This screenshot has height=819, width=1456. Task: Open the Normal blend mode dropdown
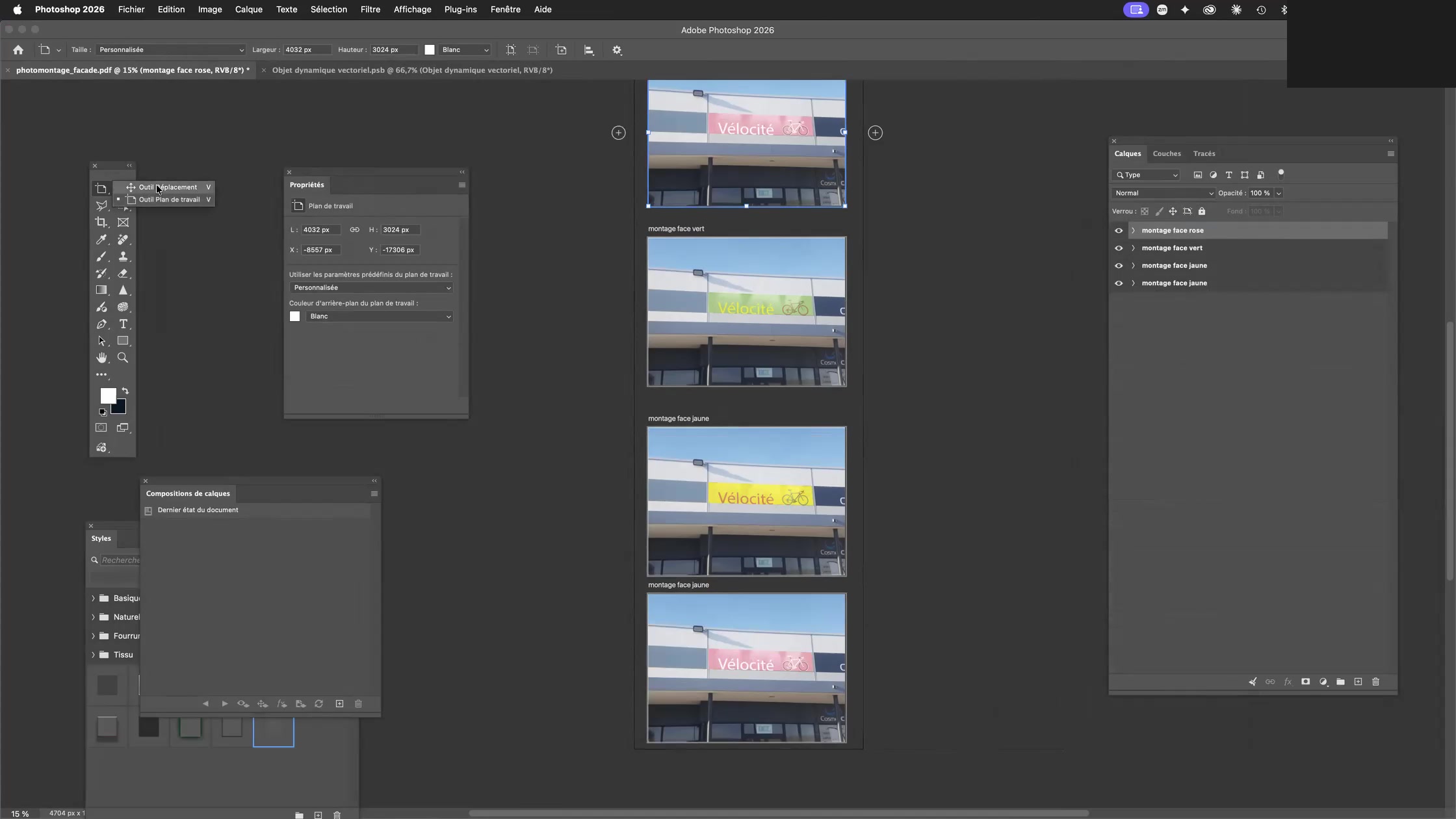click(1163, 193)
